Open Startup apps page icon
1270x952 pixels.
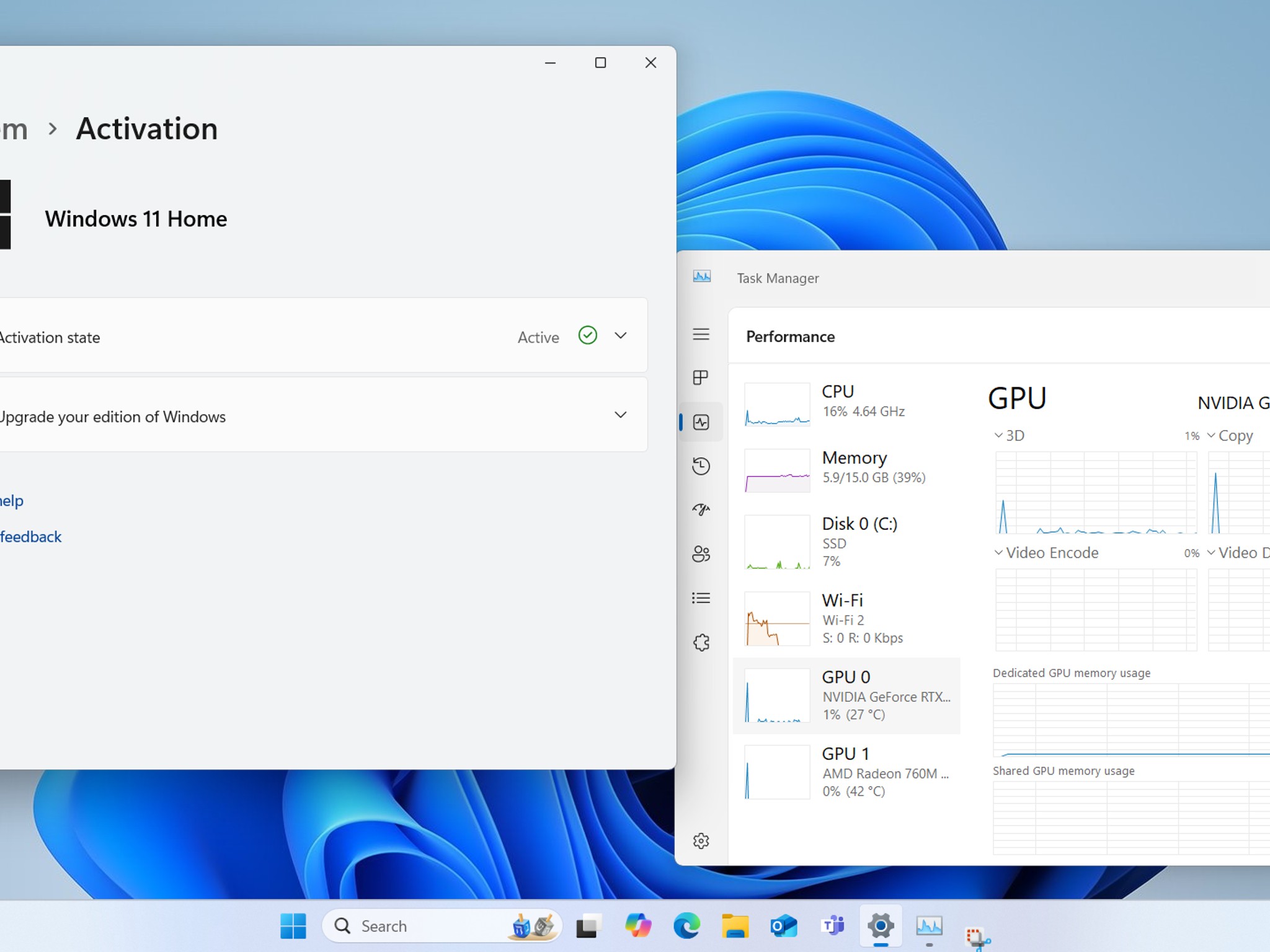(701, 509)
